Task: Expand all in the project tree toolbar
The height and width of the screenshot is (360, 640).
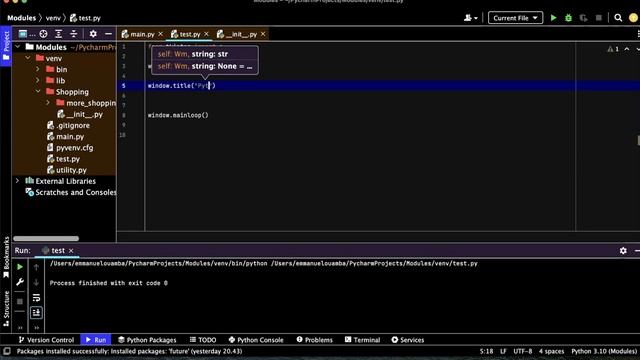Action: coord(58,34)
